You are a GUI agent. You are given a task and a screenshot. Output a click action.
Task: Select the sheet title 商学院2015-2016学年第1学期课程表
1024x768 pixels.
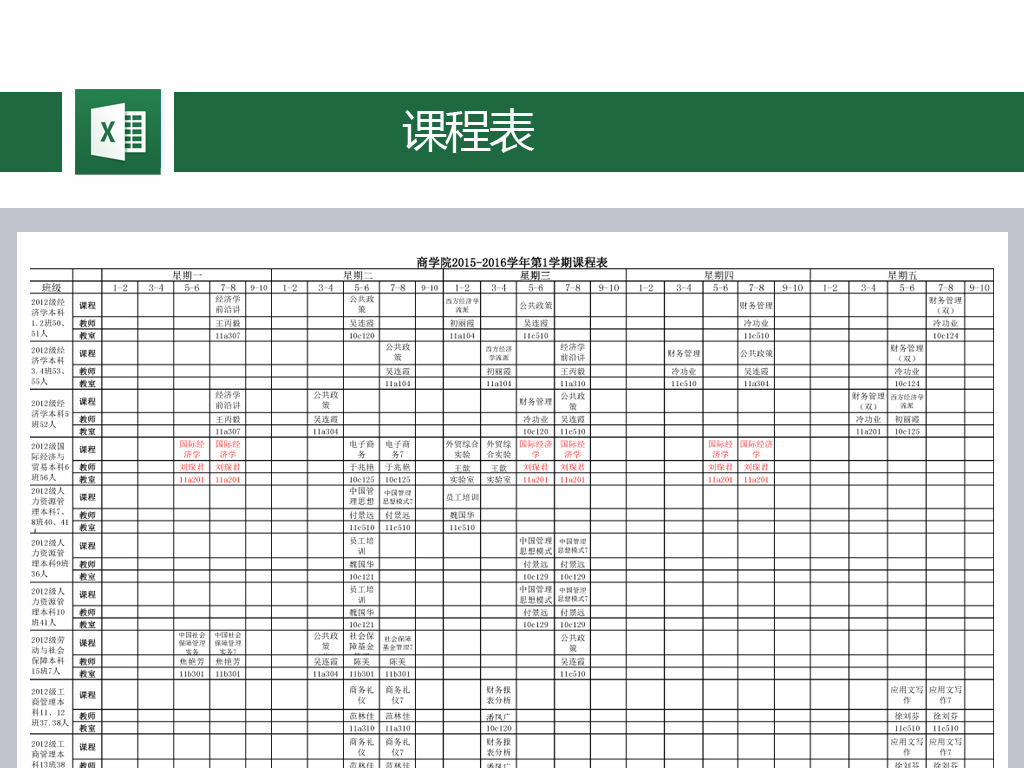512,263
